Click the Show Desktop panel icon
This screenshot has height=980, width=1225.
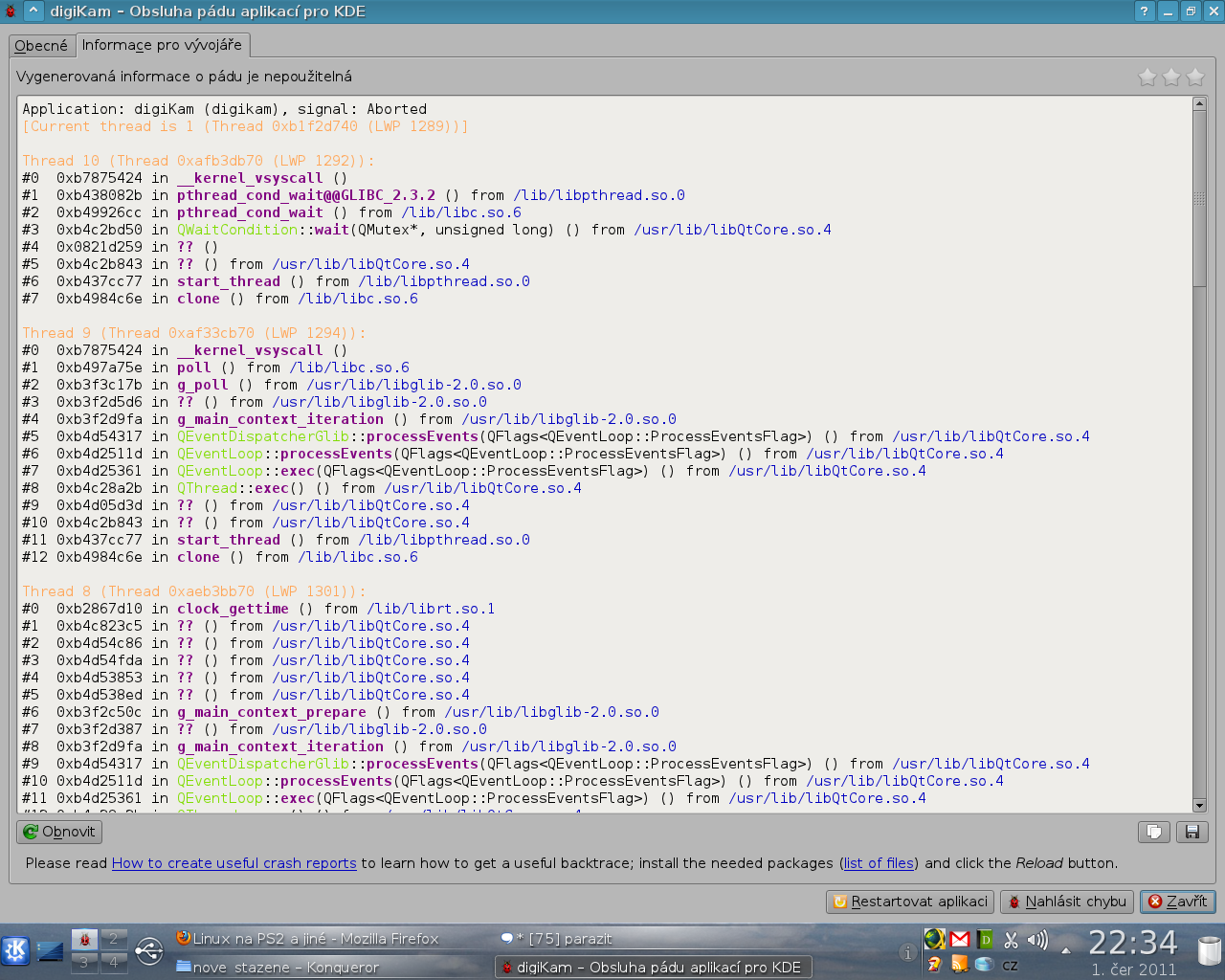click(50, 951)
